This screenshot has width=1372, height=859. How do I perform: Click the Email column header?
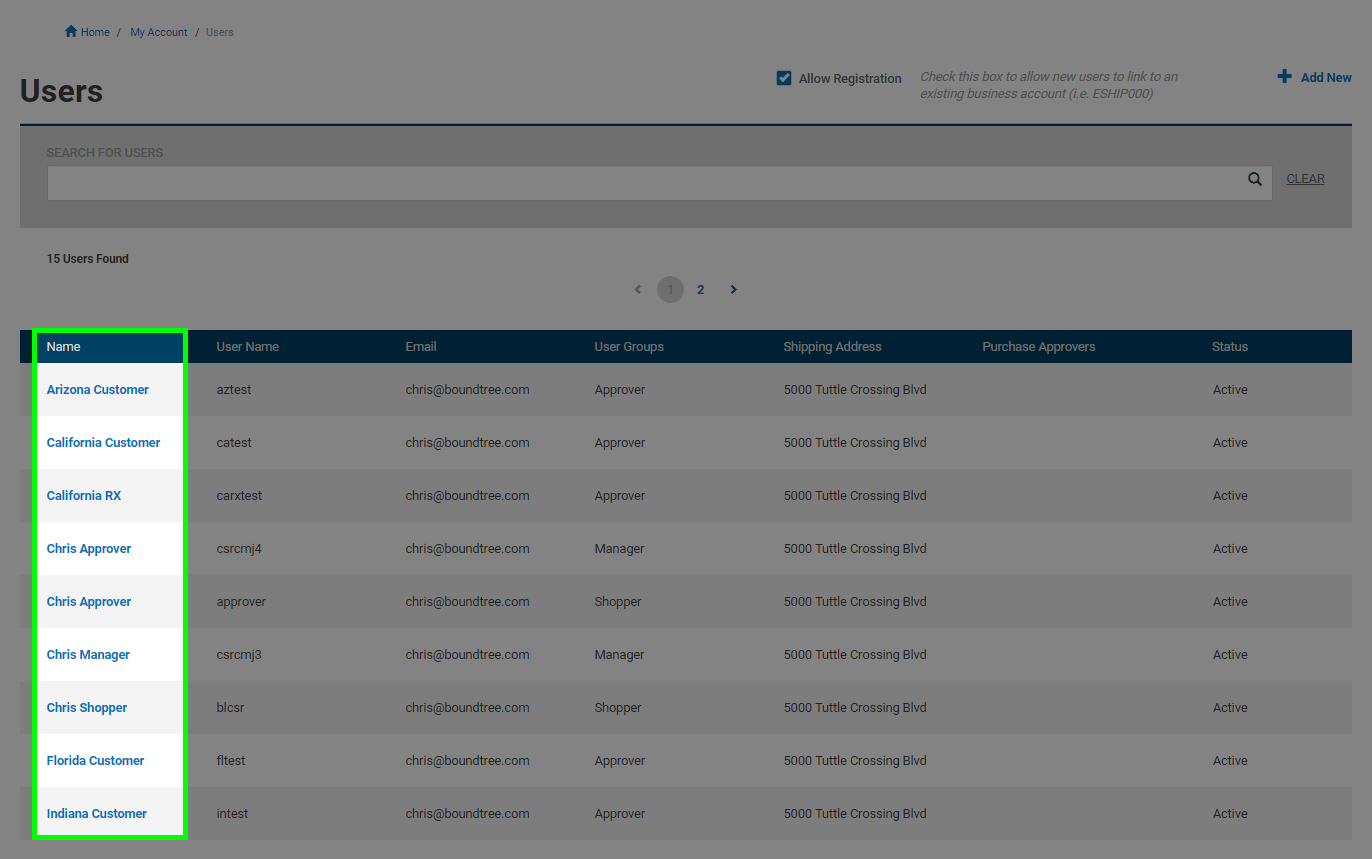[421, 347]
